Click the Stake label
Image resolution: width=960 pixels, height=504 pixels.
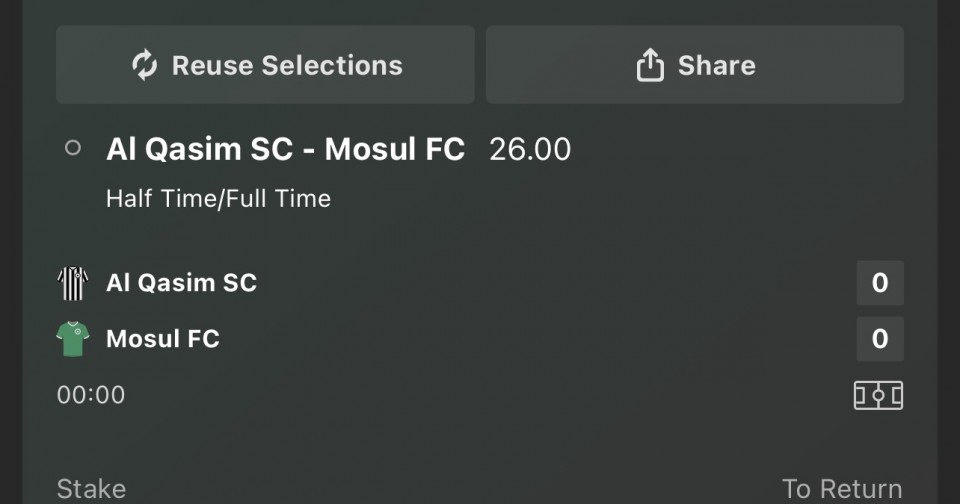pyautogui.click(x=91, y=489)
